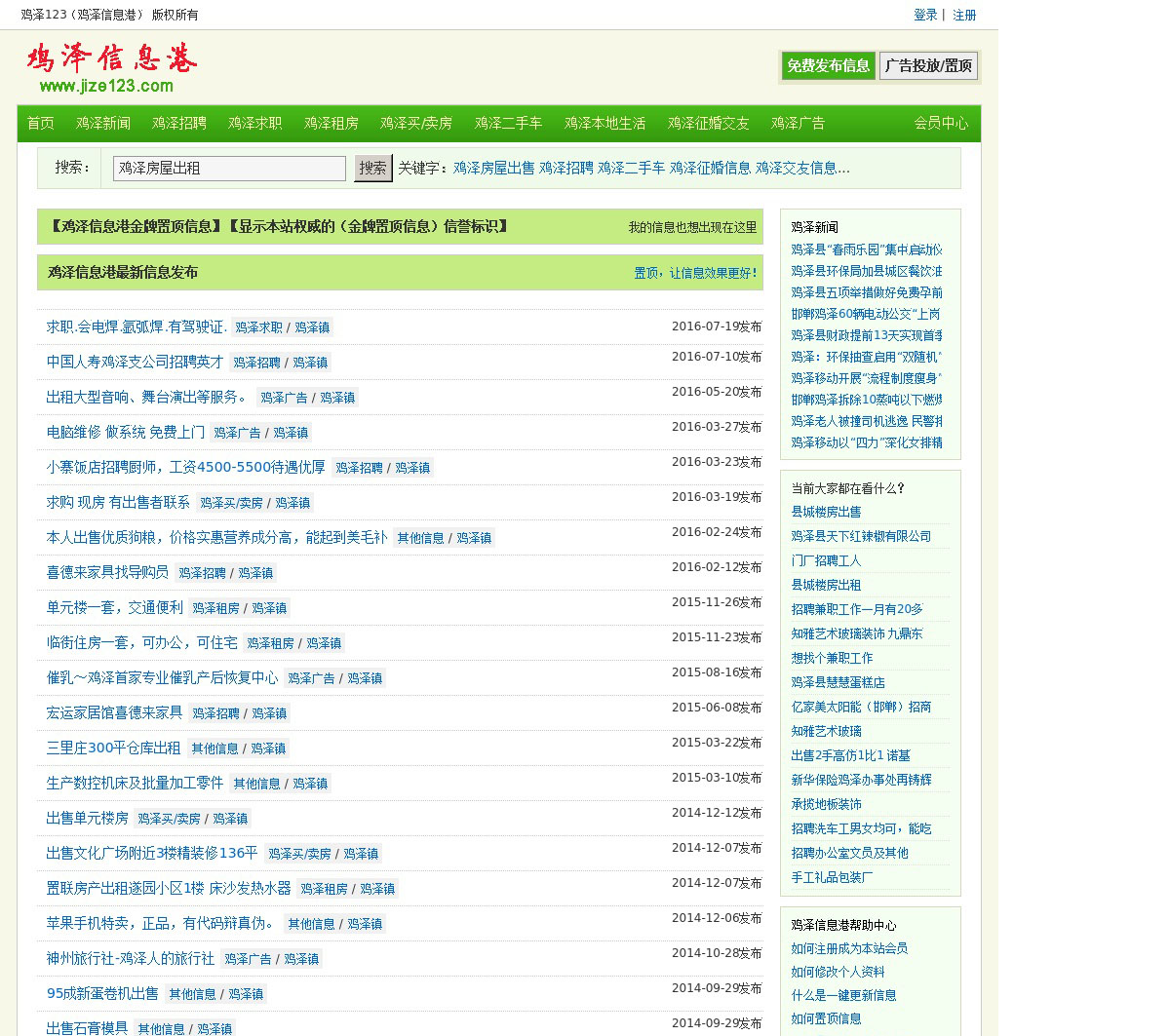Click the 广告投放/置顶 button
The width and height of the screenshot is (1170, 1036).
click(928, 66)
